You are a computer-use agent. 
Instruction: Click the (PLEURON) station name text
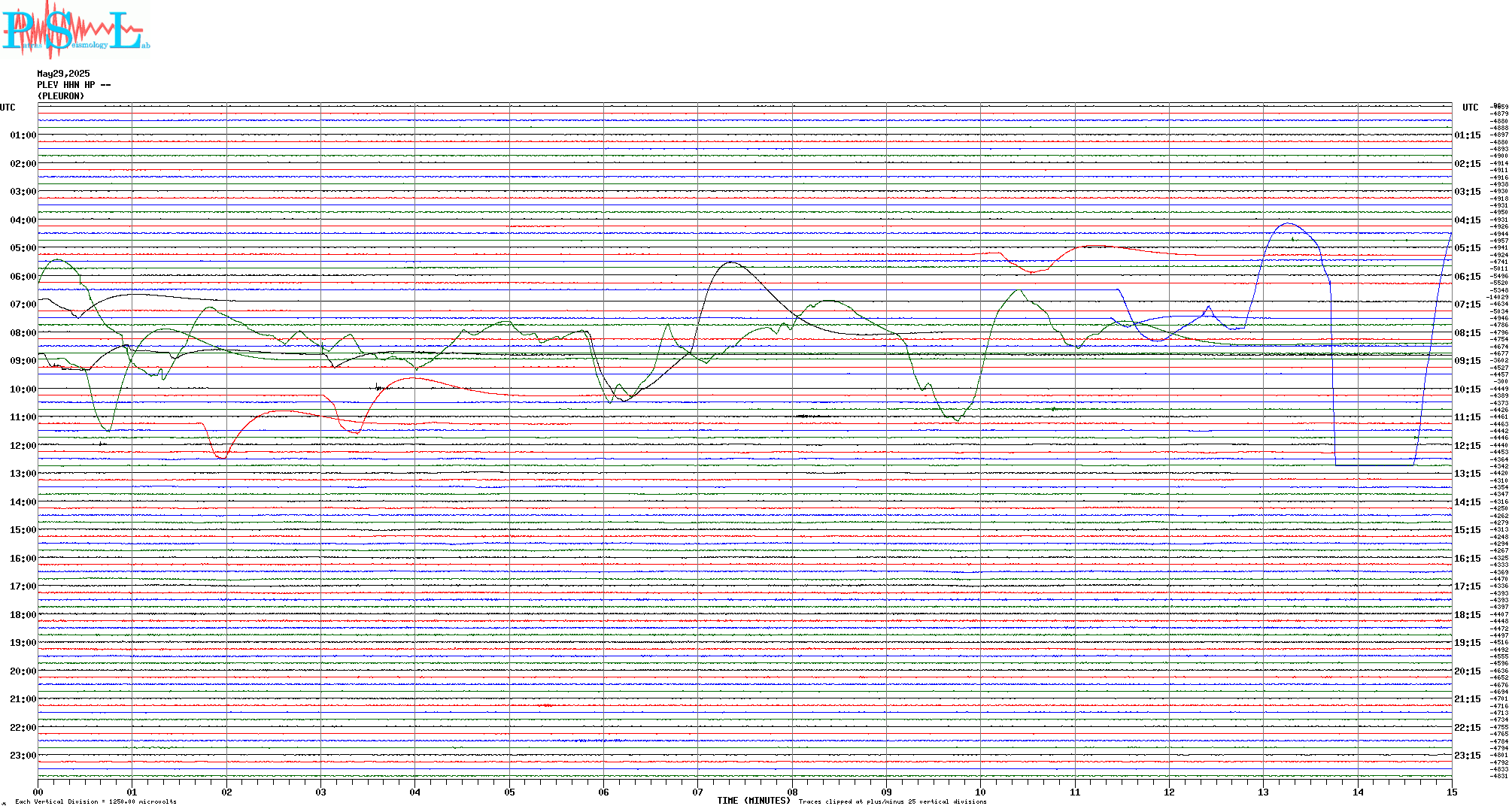tap(61, 96)
